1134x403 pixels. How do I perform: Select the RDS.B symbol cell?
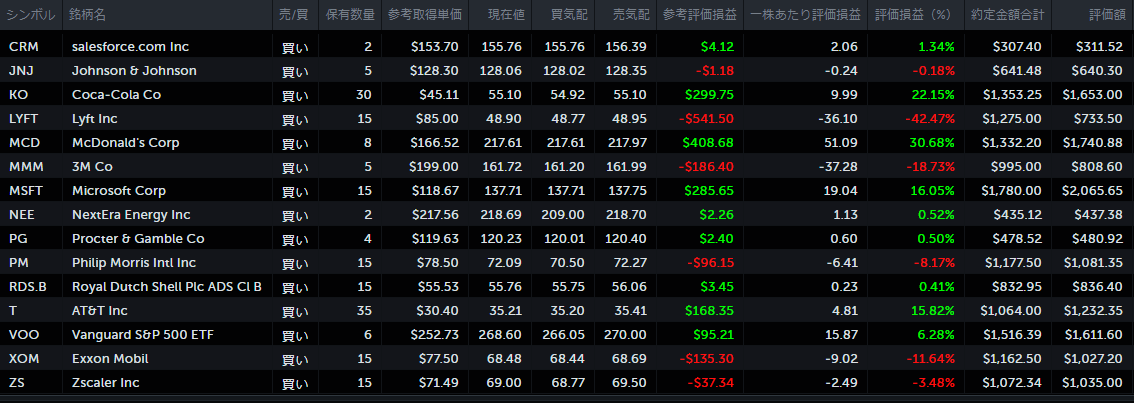27,287
